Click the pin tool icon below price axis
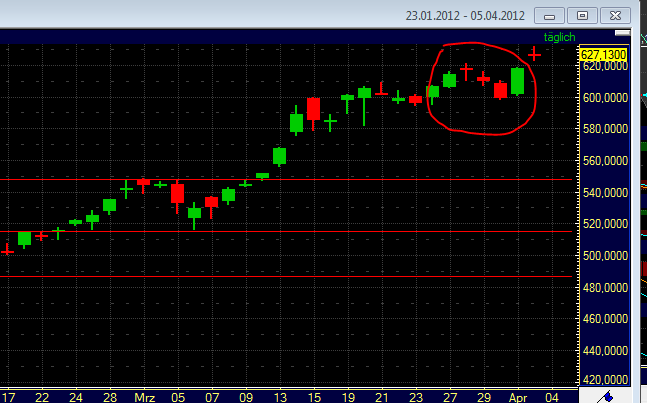Image resolution: width=647 pixels, height=403 pixels. [x=606, y=396]
